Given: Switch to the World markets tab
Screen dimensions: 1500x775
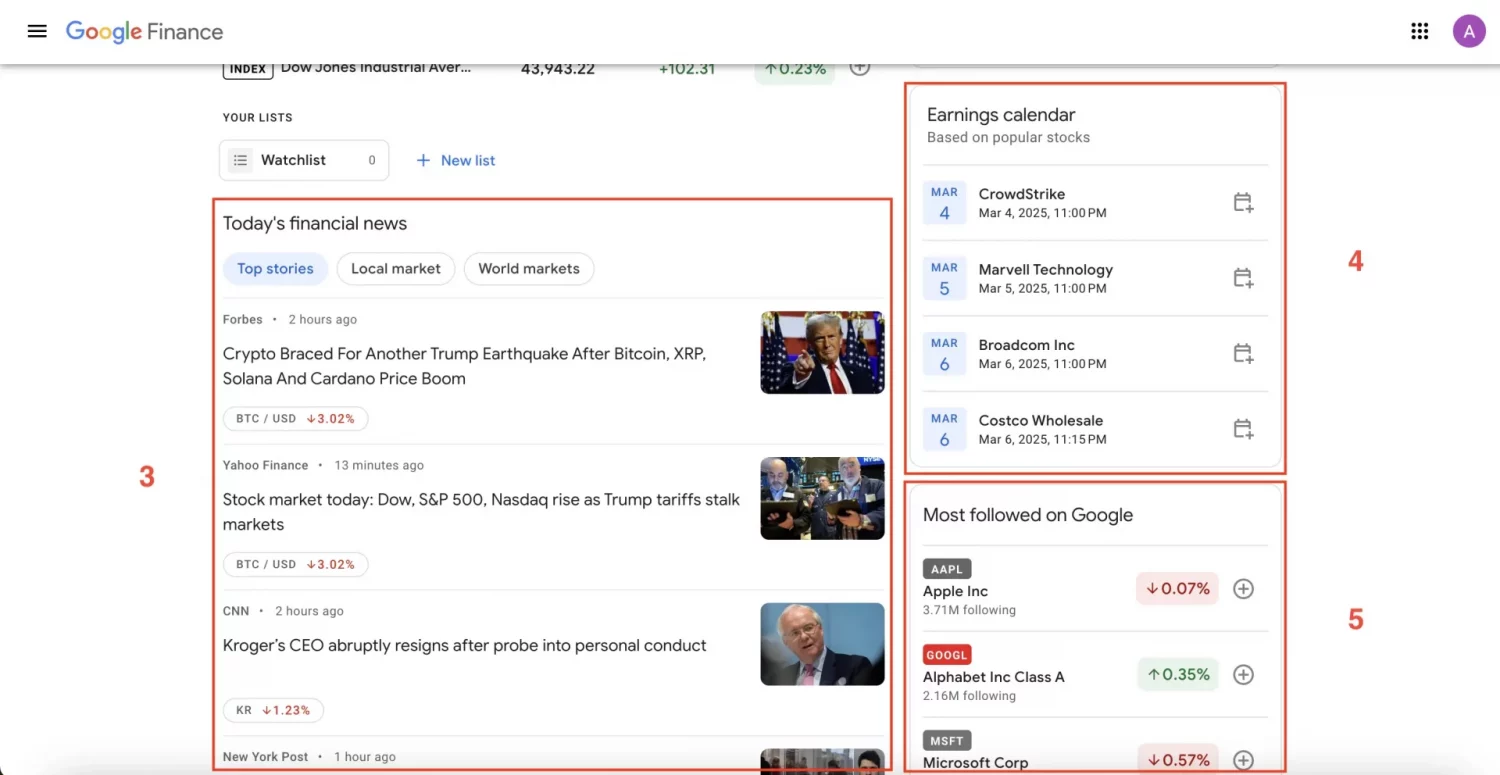Looking at the screenshot, I should (x=529, y=269).
